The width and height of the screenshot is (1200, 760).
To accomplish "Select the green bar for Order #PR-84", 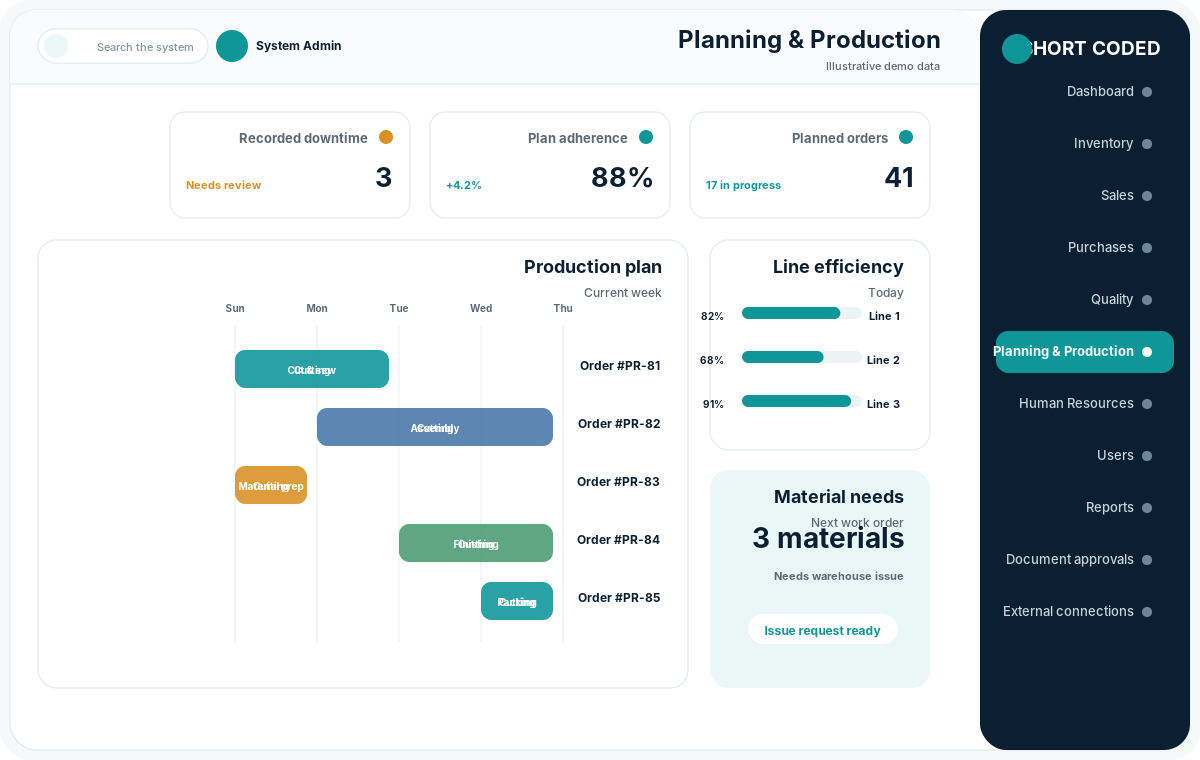I will pyautogui.click(x=476, y=543).
